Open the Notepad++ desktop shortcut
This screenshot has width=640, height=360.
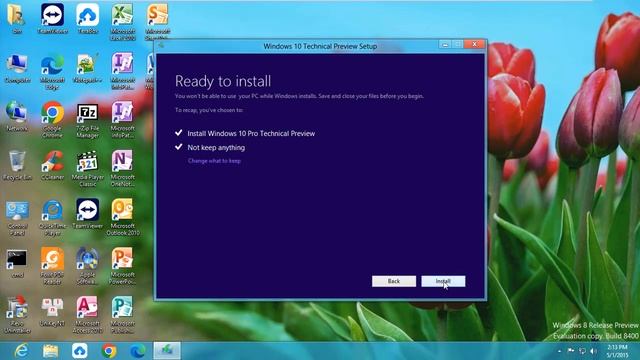pyautogui.click(x=87, y=69)
